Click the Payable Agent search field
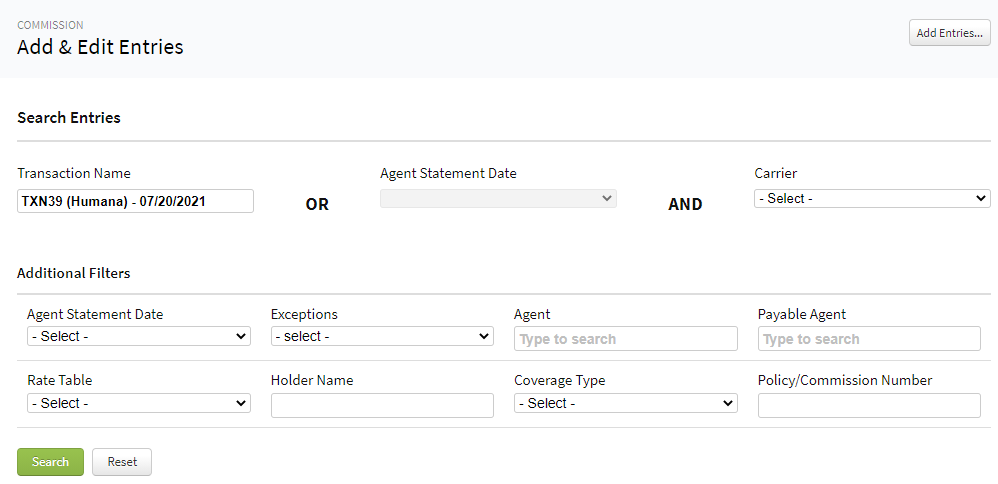The height and width of the screenshot is (484, 998). 868,339
